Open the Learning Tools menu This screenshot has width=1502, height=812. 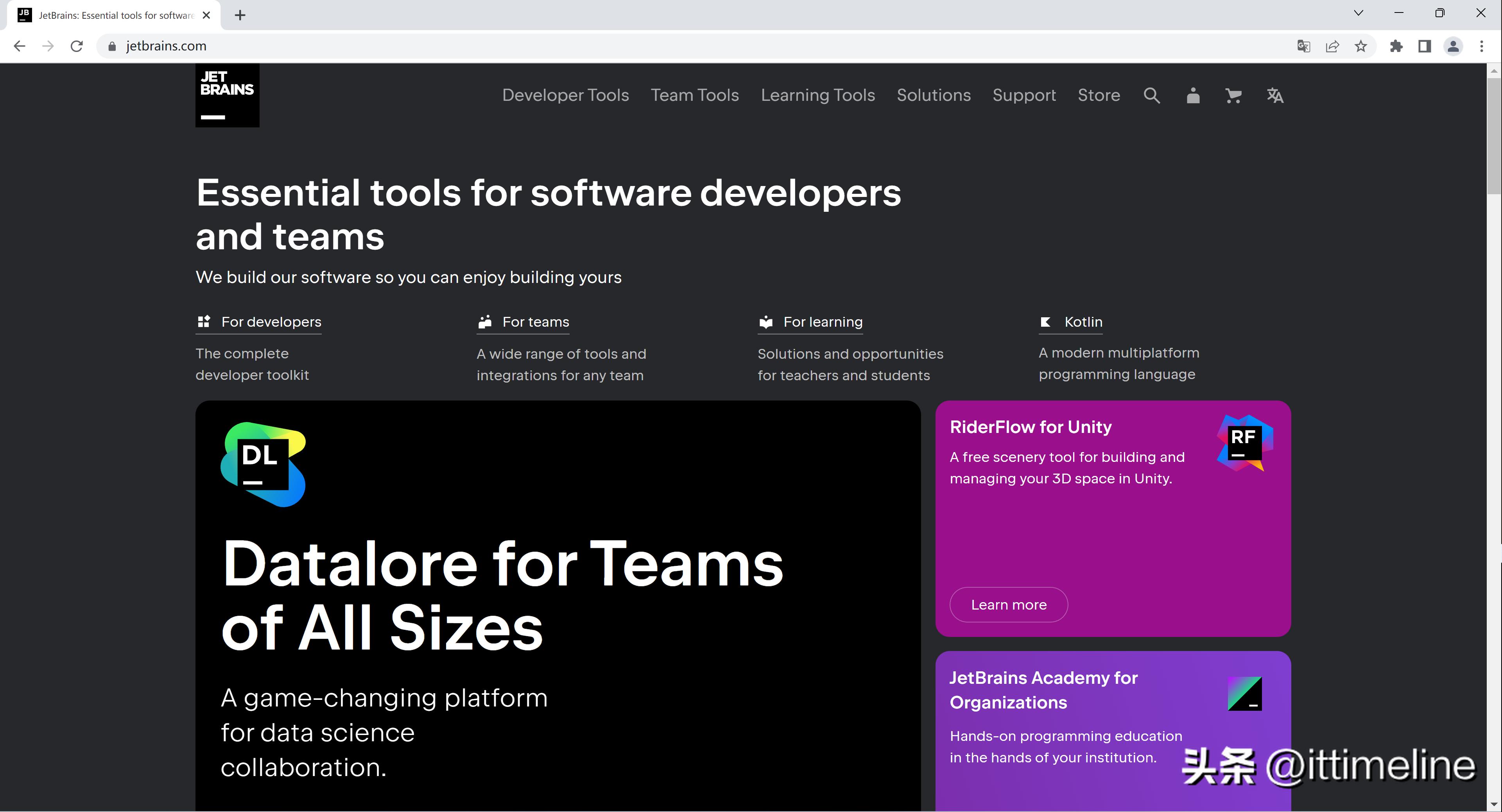[x=818, y=95]
